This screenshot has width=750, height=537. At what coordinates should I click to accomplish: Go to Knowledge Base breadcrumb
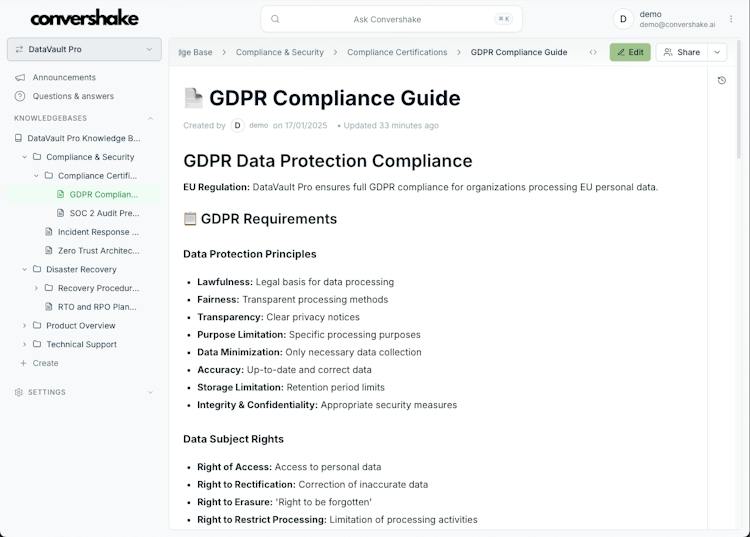click(195, 52)
